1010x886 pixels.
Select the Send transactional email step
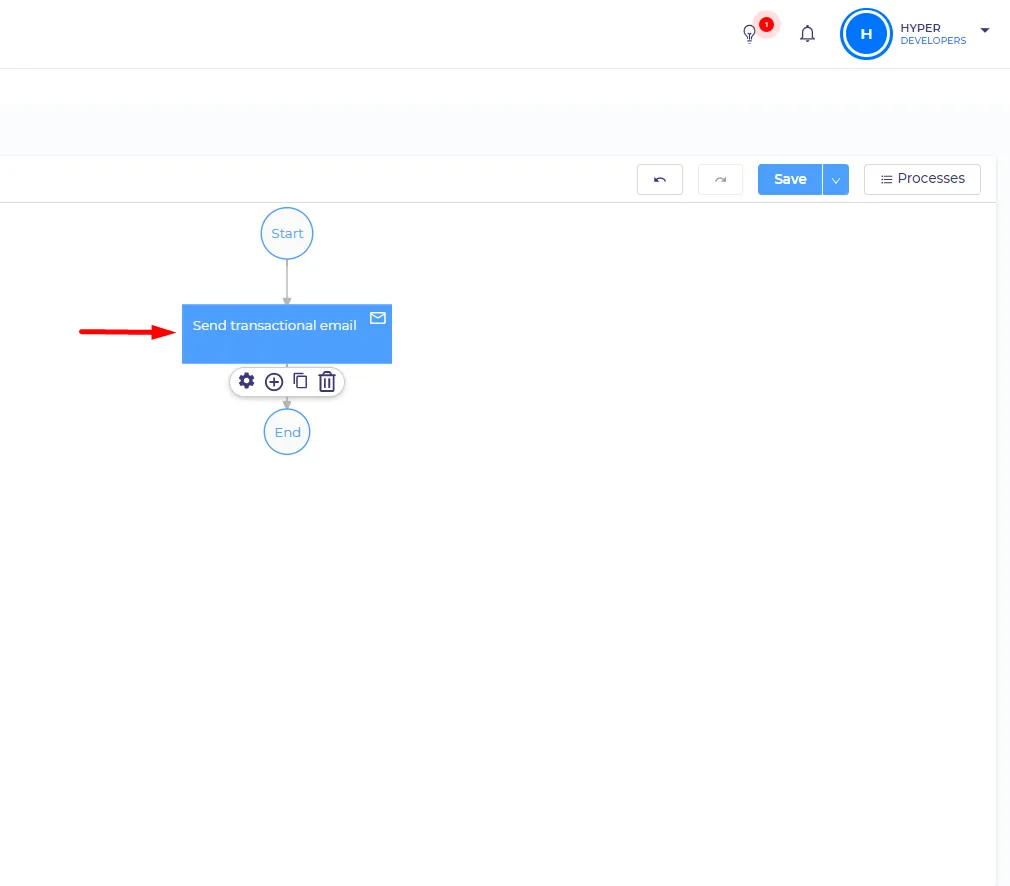point(287,334)
